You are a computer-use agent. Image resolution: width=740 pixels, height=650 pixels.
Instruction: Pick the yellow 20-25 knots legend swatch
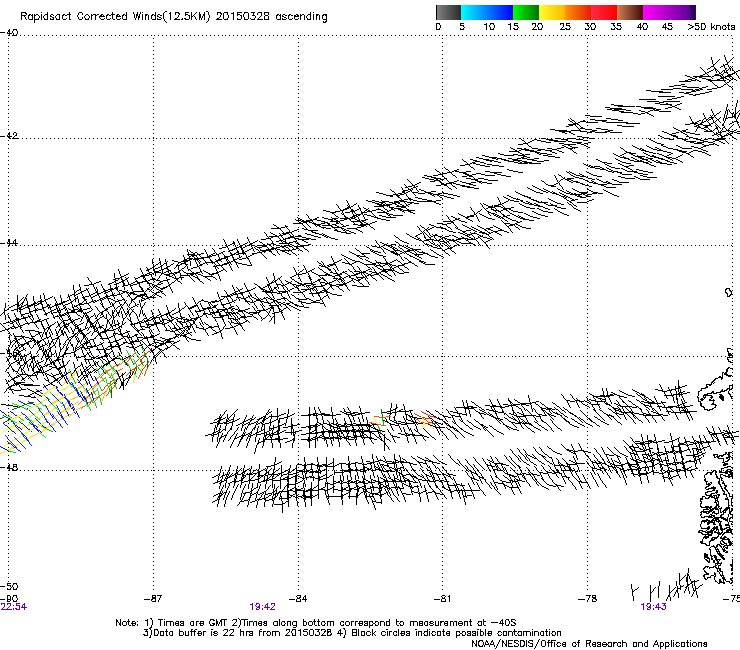(x=552, y=12)
